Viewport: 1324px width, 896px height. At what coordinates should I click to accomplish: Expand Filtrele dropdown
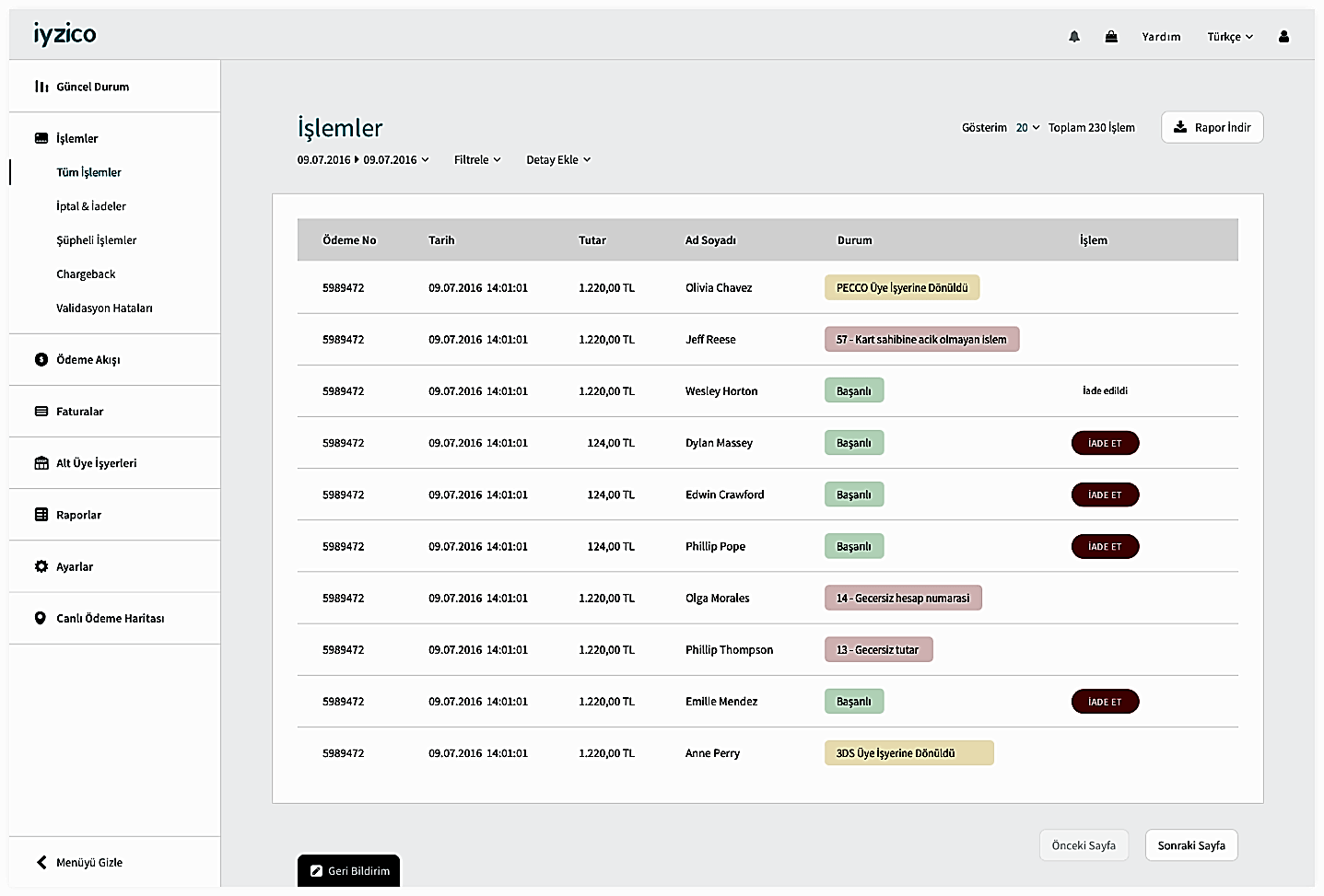click(x=477, y=159)
